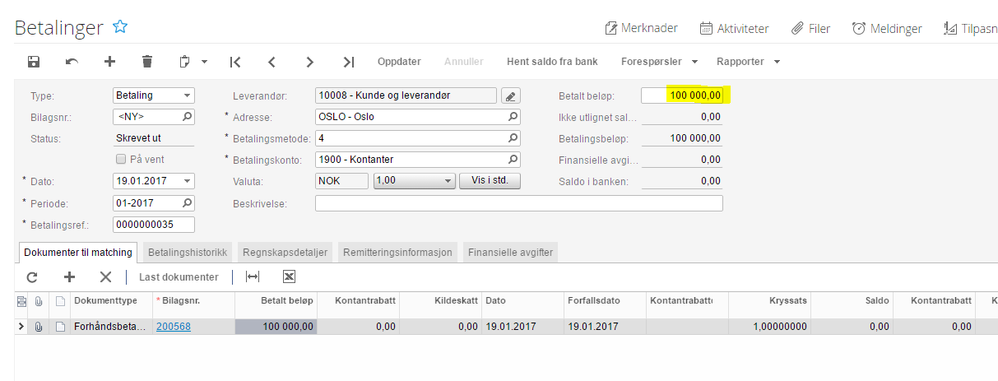Click the Kildeskatt column header
This screenshot has height=381, width=998.
pyautogui.click(x=441, y=301)
